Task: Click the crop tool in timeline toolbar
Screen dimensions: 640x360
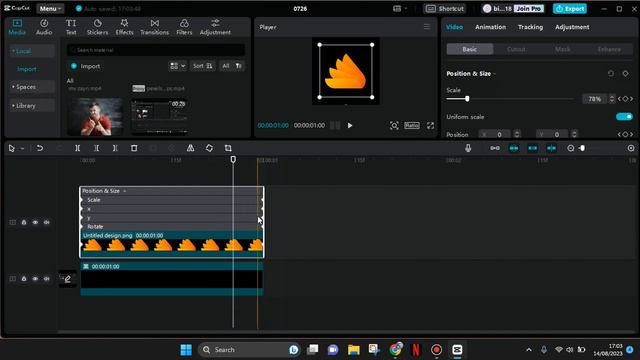Action: click(x=228, y=148)
